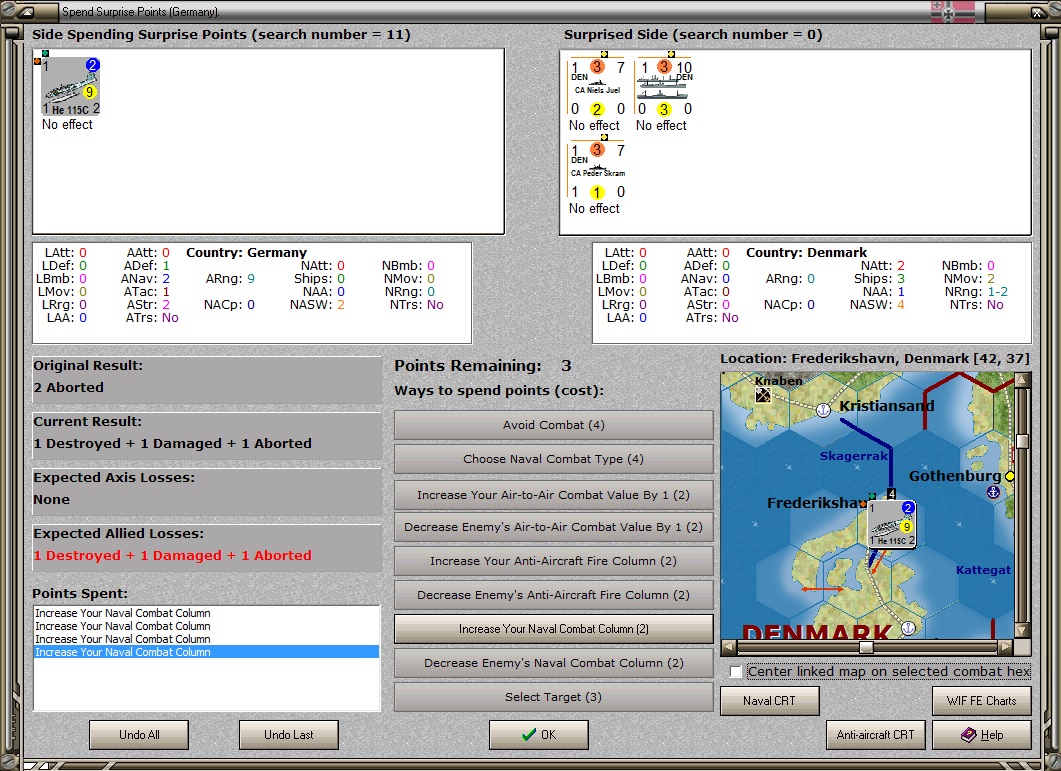Click the Skagerrak sea area label

pos(853,456)
